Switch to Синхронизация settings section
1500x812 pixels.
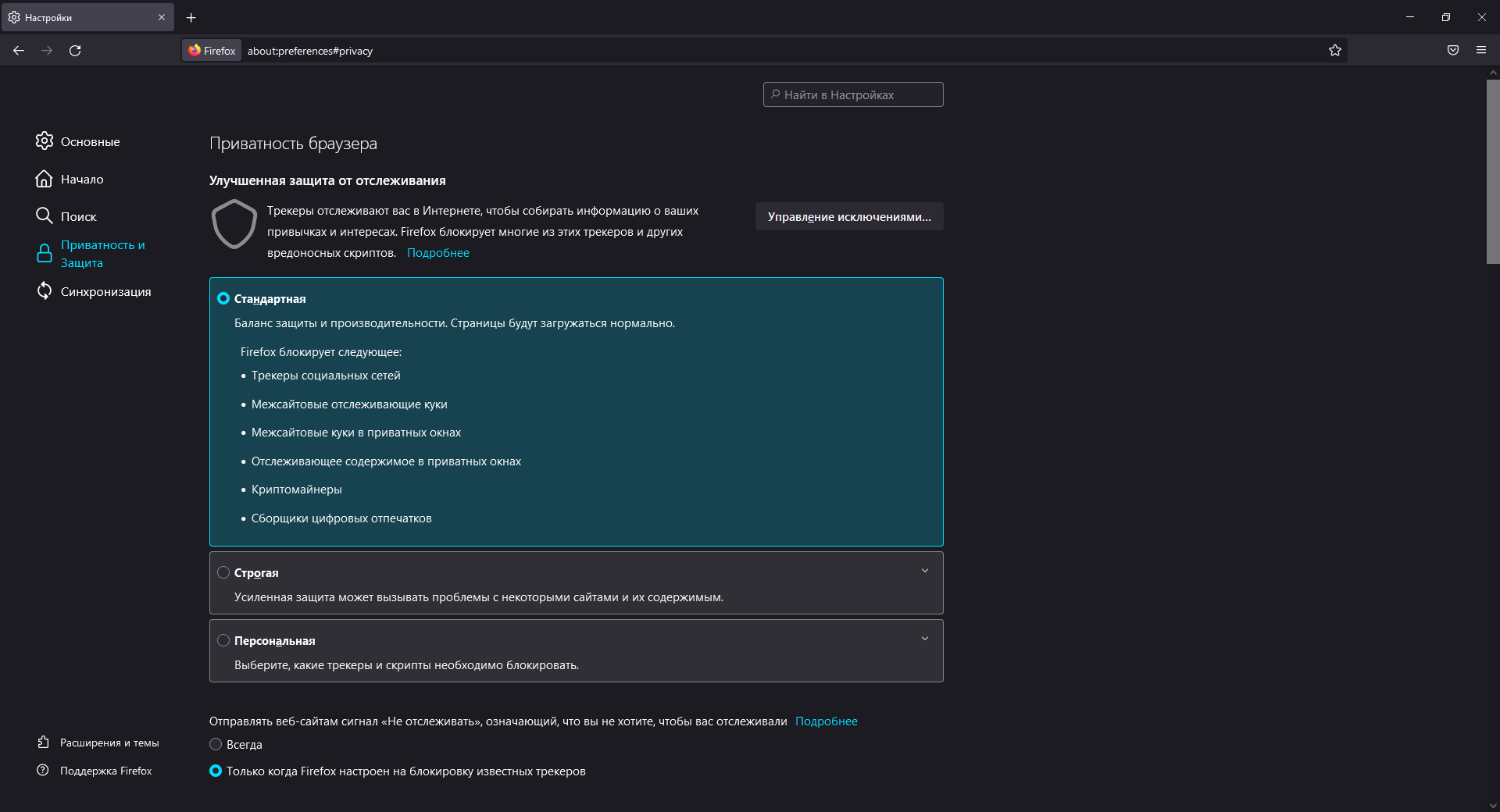point(105,291)
